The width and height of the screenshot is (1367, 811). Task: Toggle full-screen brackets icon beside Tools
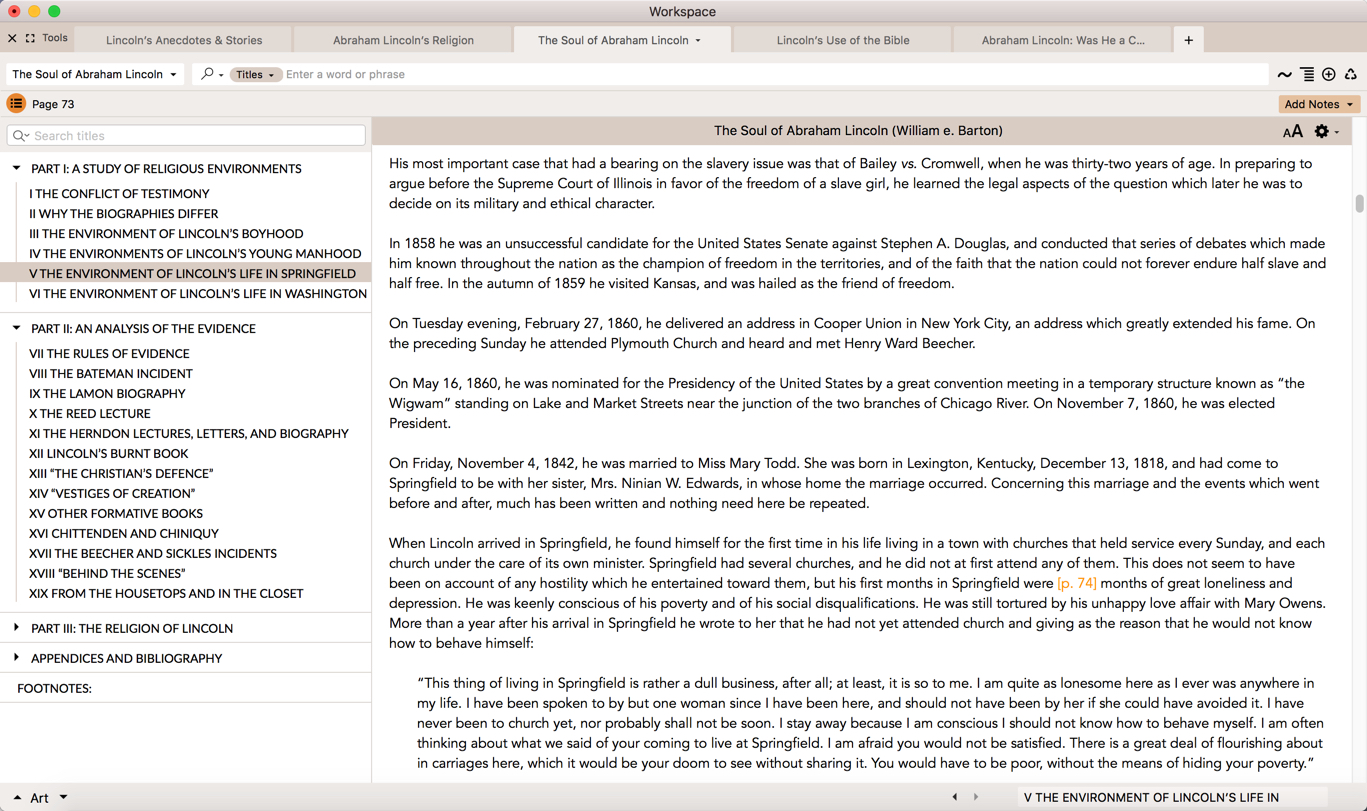click(30, 38)
